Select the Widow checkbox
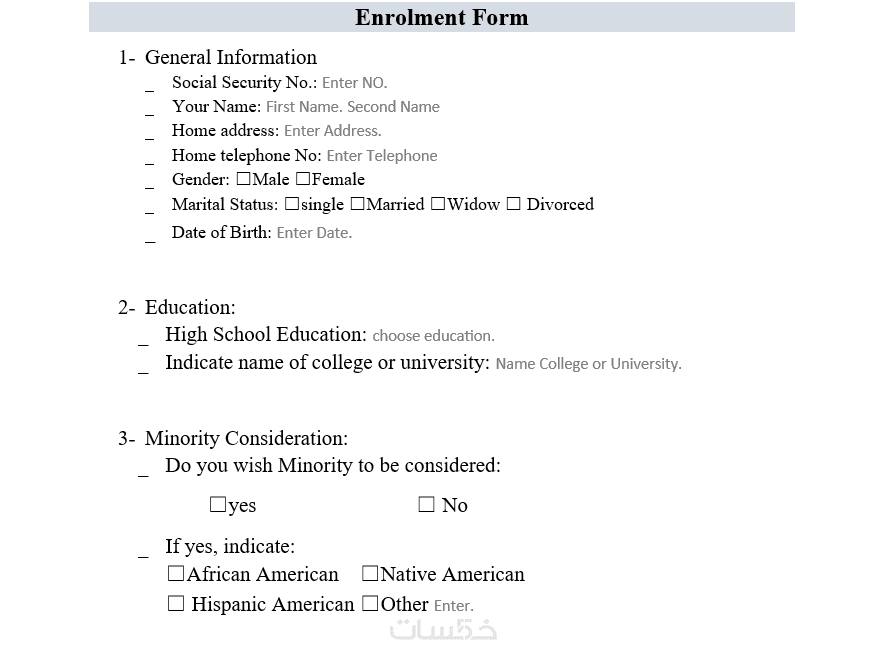This screenshot has width=888, height=653. pyautogui.click(x=438, y=204)
